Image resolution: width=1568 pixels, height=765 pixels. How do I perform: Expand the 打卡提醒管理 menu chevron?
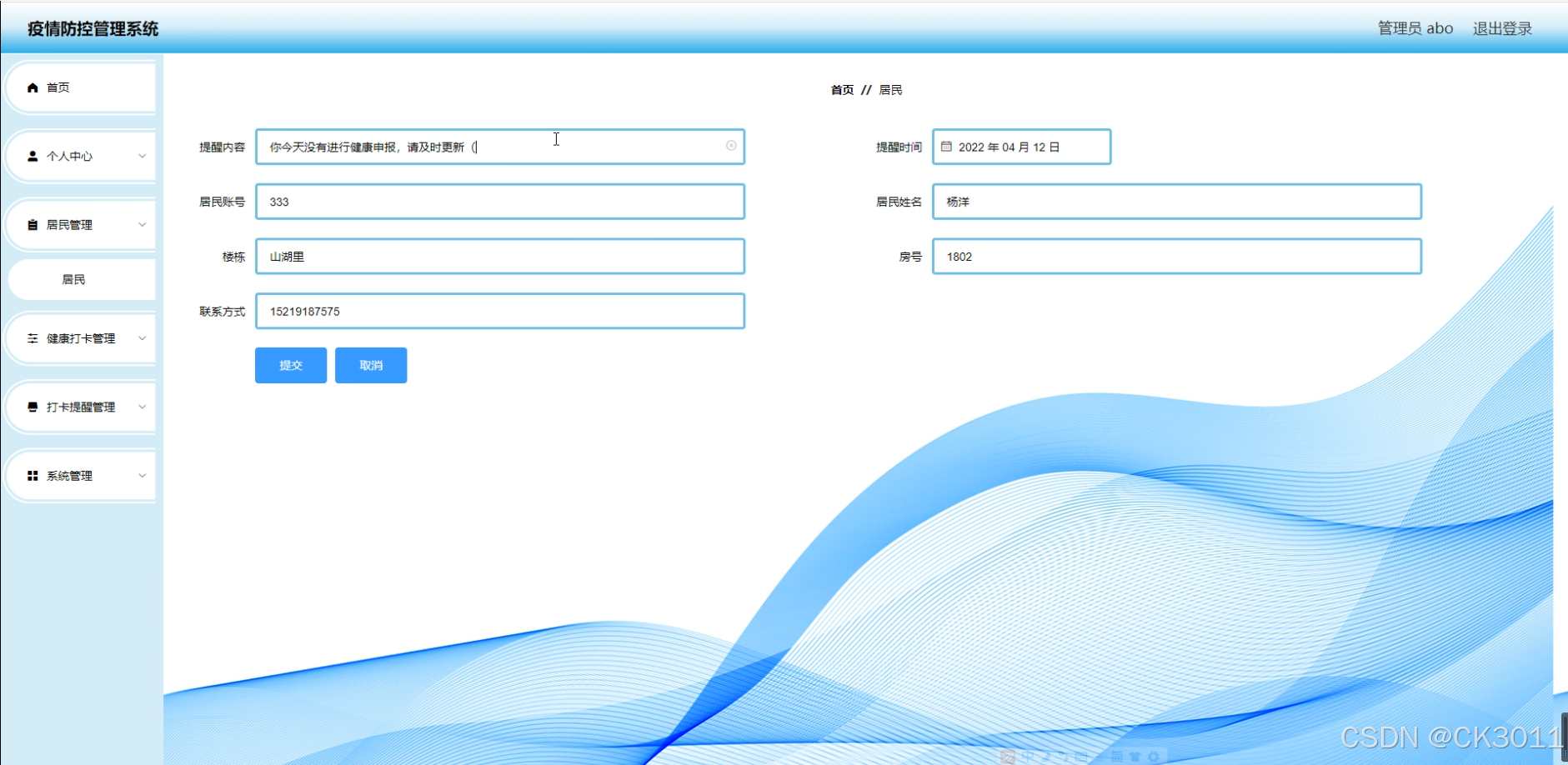[143, 407]
